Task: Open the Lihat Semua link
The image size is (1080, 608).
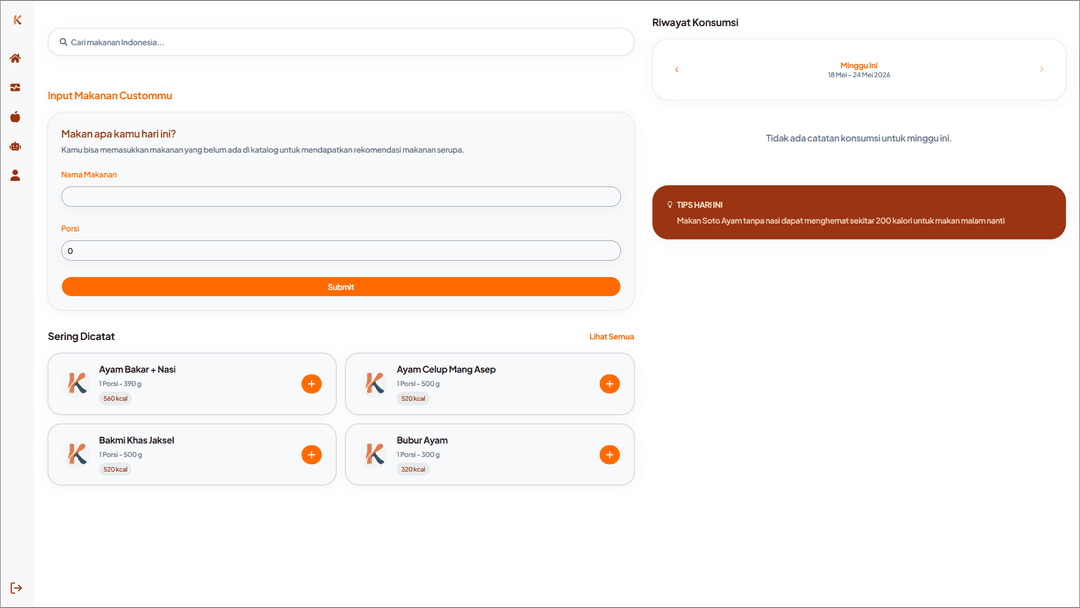Action: click(612, 337)
